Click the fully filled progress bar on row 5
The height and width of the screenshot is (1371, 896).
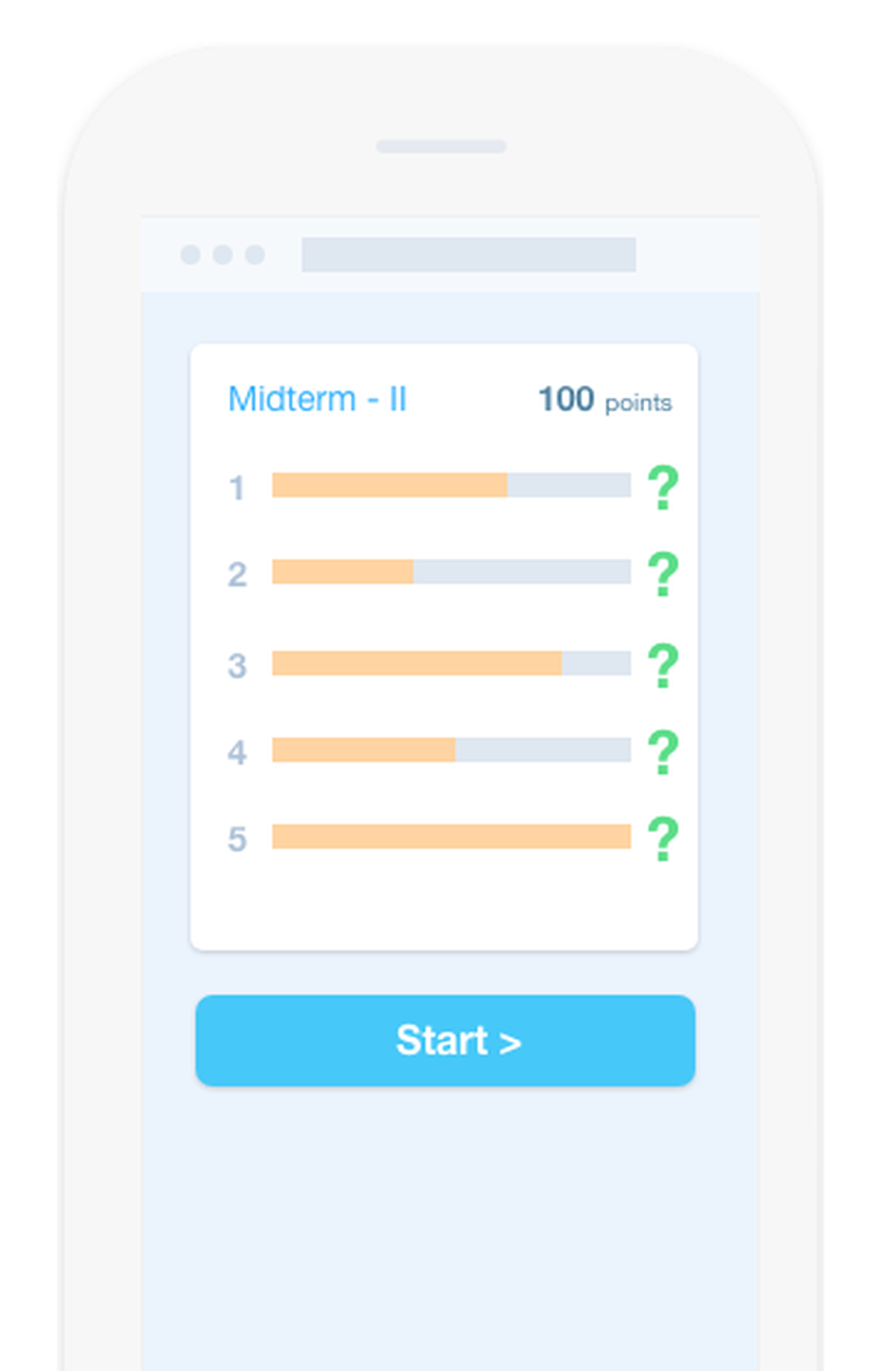452,835
